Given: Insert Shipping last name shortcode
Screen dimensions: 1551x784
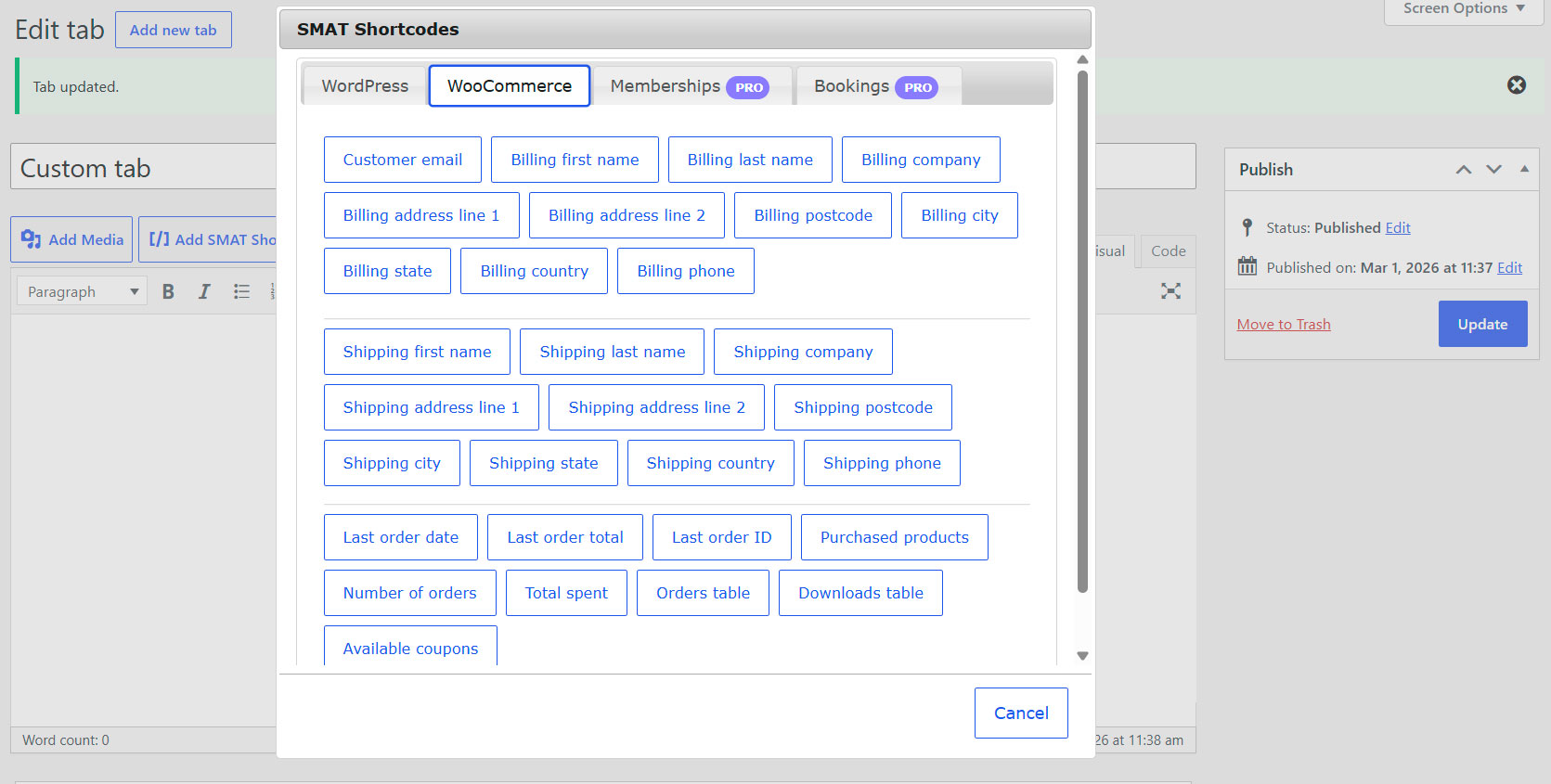Looking at the screenshot, I should coord(612,352).
